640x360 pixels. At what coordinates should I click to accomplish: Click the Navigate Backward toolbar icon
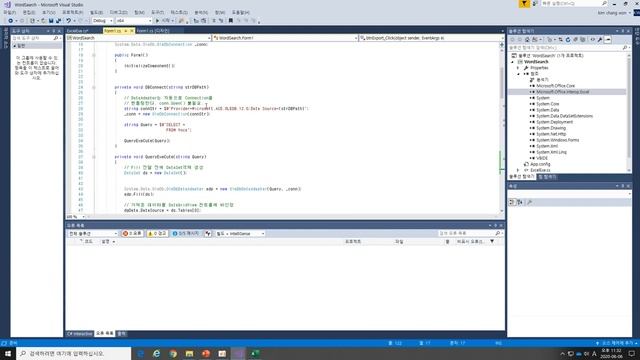[10, 20]
